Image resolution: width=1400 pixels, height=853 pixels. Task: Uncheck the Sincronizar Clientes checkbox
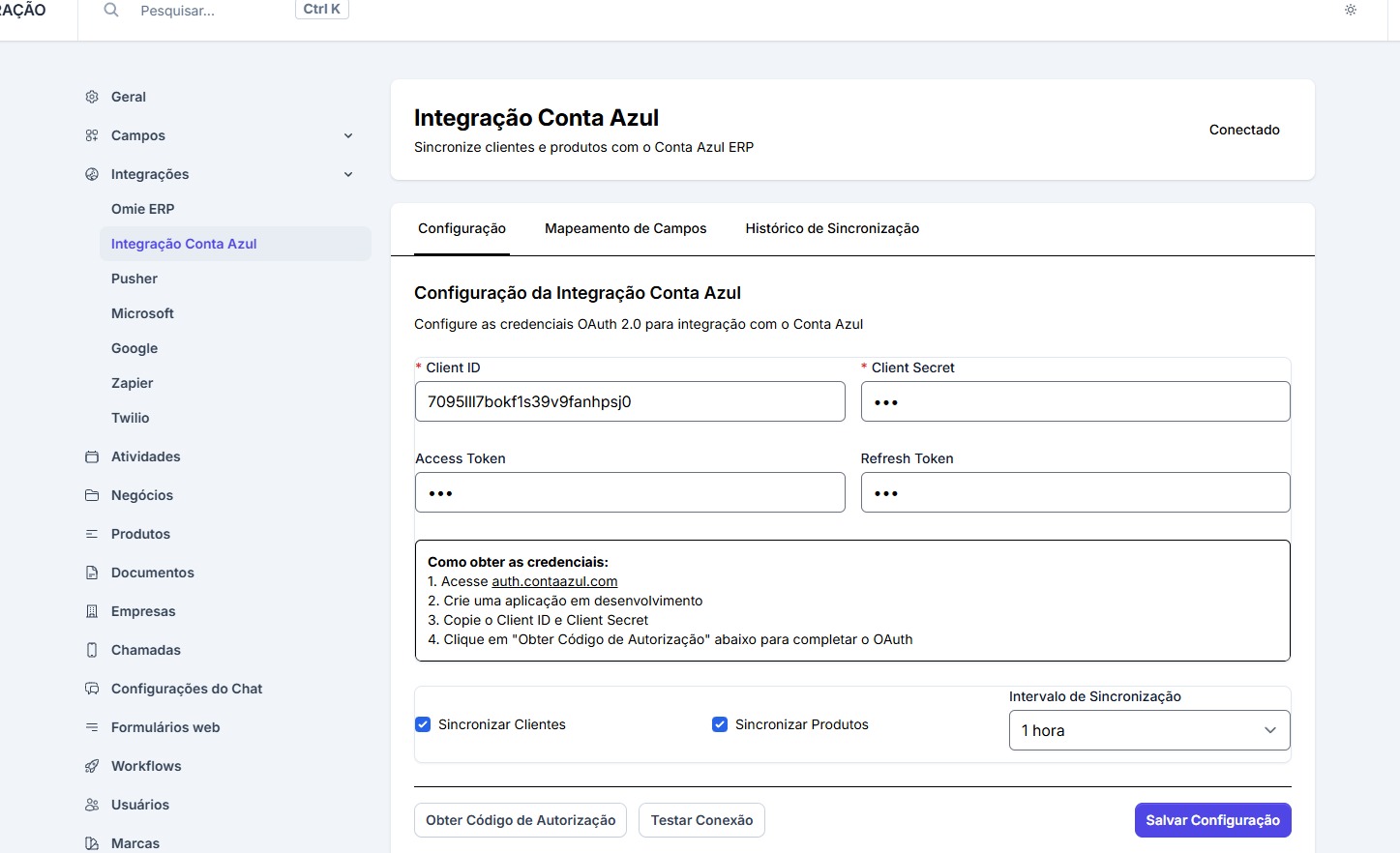[x=423, y=724]
